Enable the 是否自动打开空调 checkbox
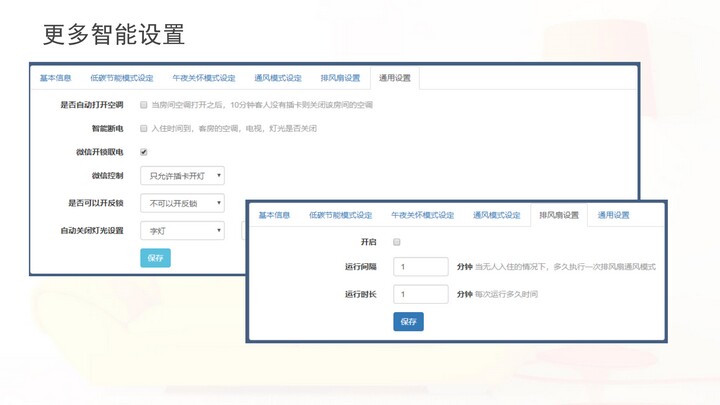The height and width of the screenshot is (405, 720). coord(144,105)
